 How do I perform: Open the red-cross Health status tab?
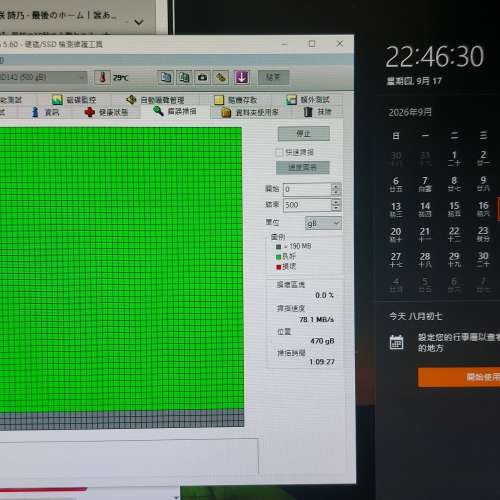click(x=106, y=112)
